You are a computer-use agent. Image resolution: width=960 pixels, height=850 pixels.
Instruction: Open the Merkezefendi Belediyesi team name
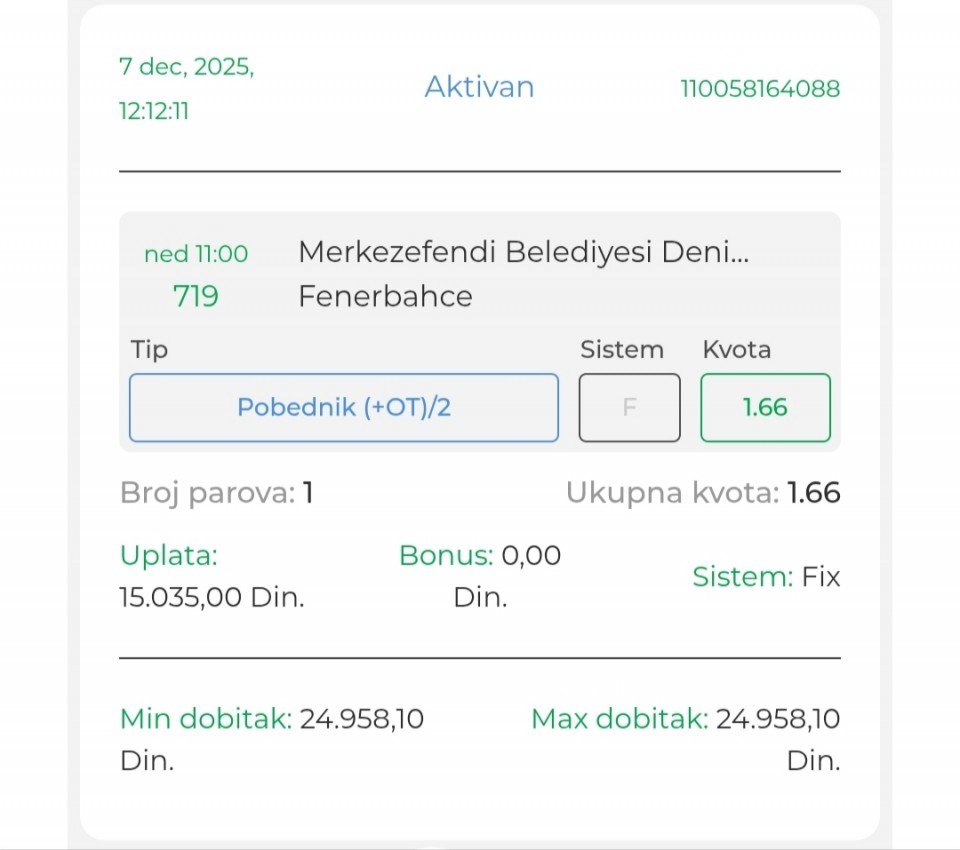coord(523,252)
